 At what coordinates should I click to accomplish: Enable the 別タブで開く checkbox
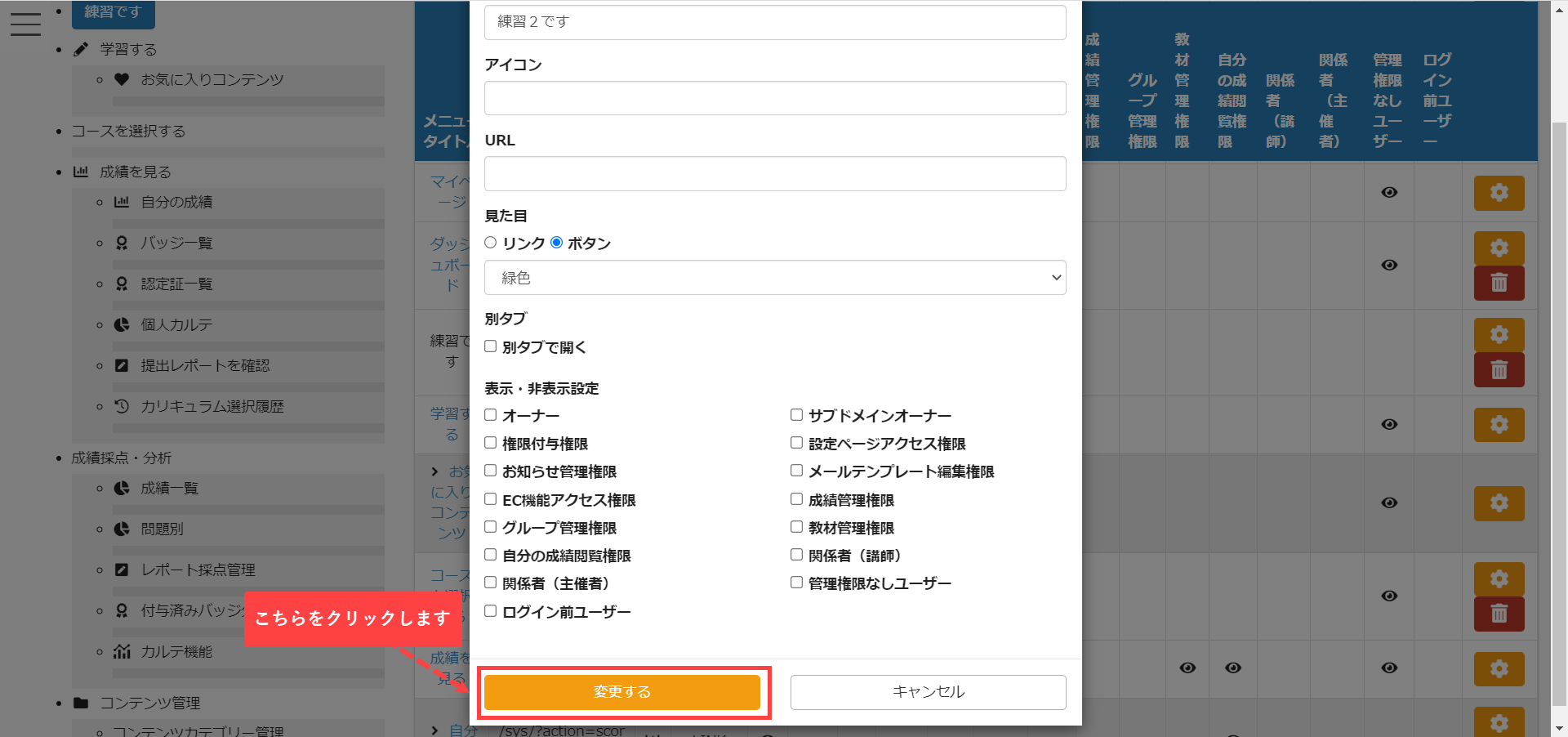pos(491,346)
